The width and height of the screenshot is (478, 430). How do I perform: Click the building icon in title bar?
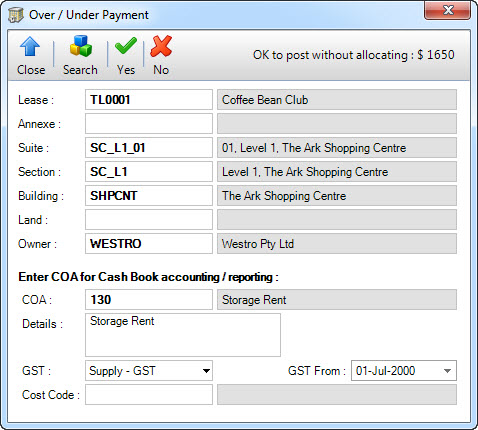point(16,15)
